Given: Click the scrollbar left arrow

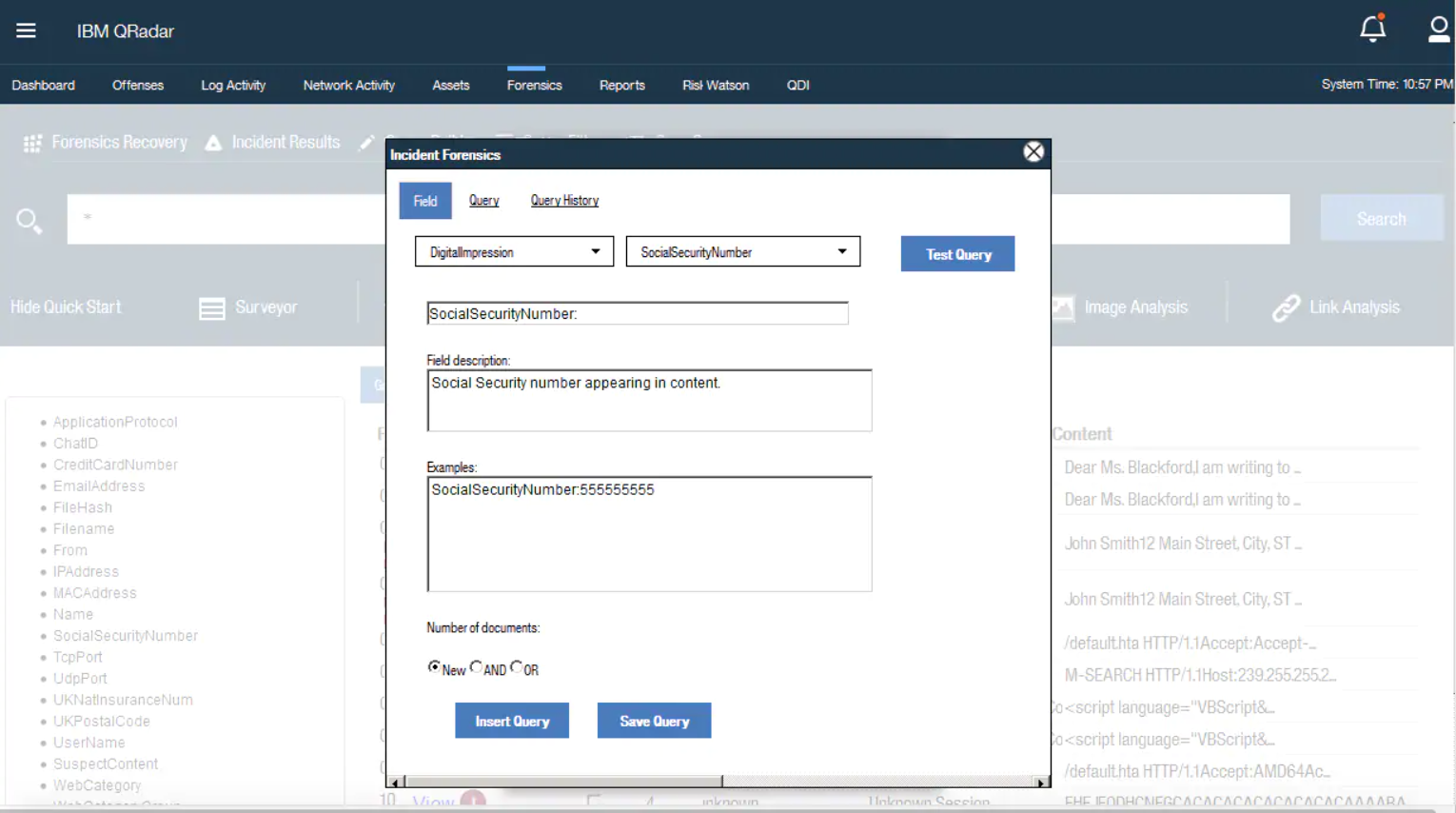Looking at the screenshot, I should point(396,782).
